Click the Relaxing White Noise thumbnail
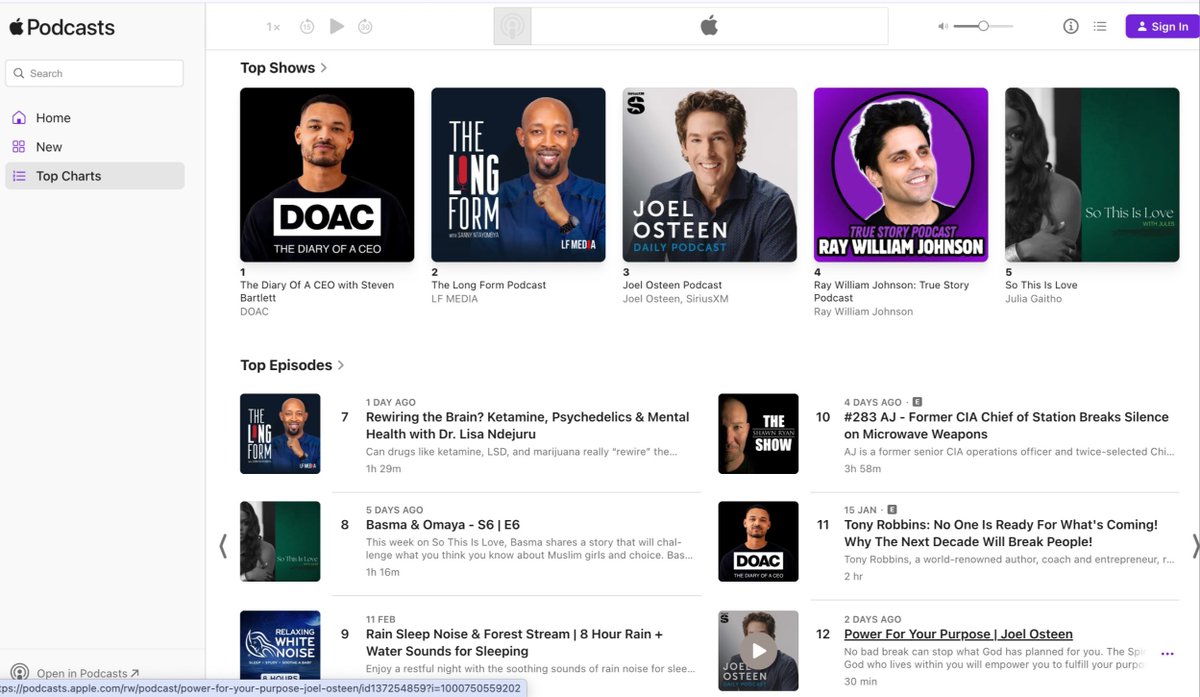This screenshot has width=1200, height=697. 280,650
